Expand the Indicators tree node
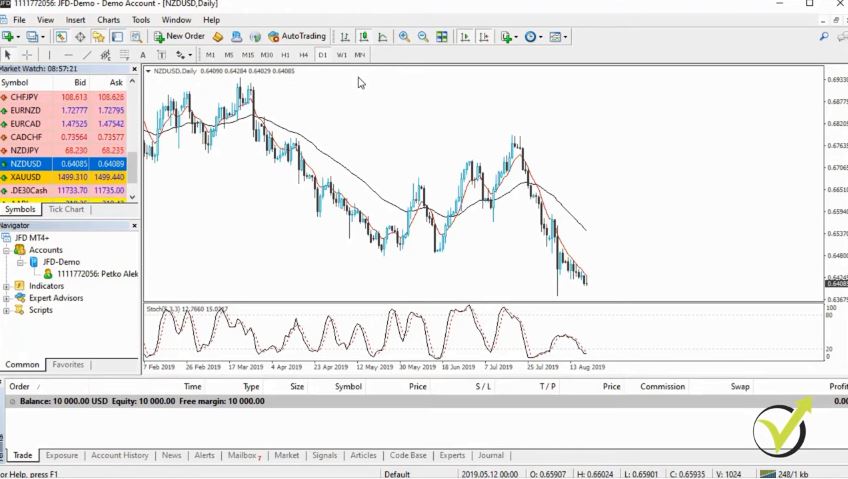This screenshot has height=479, width=848. [x=6, y=286]
